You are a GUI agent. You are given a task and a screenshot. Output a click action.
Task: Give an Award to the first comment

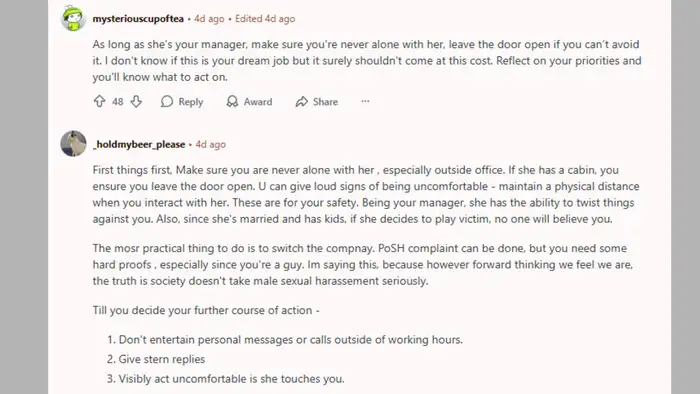pyautogui.click(x=249, y=102)
